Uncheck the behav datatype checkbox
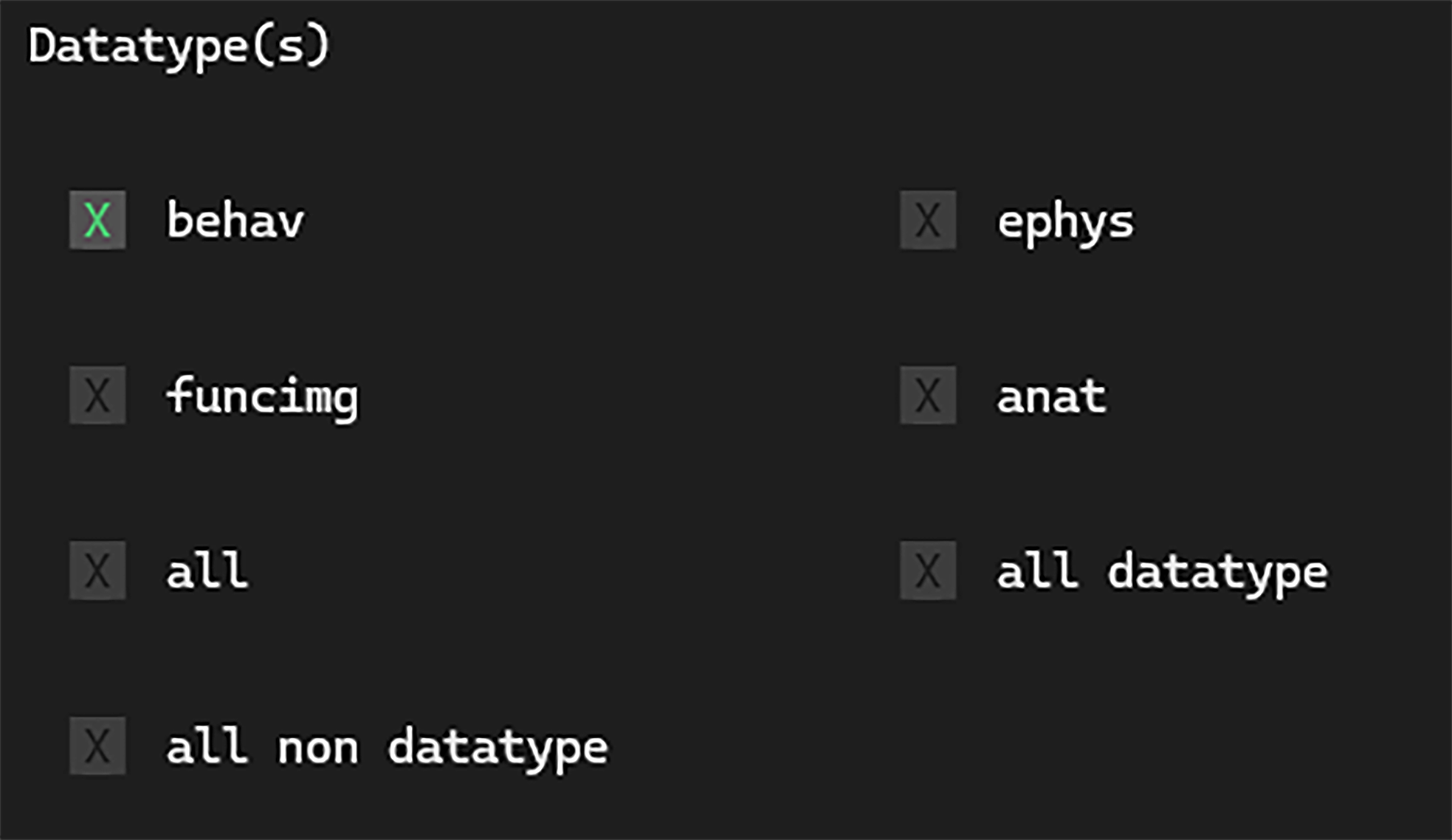 [x=97, y=220]
